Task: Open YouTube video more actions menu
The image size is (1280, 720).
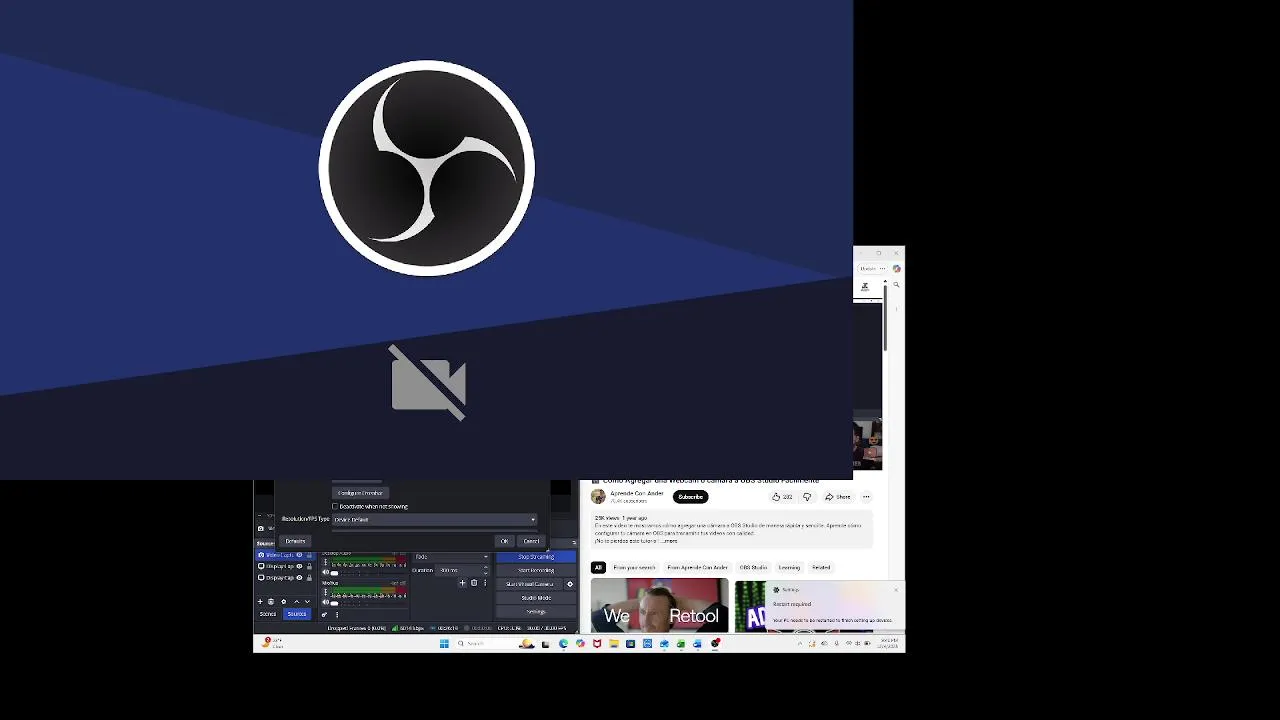Action: click(x=866, y=497)
